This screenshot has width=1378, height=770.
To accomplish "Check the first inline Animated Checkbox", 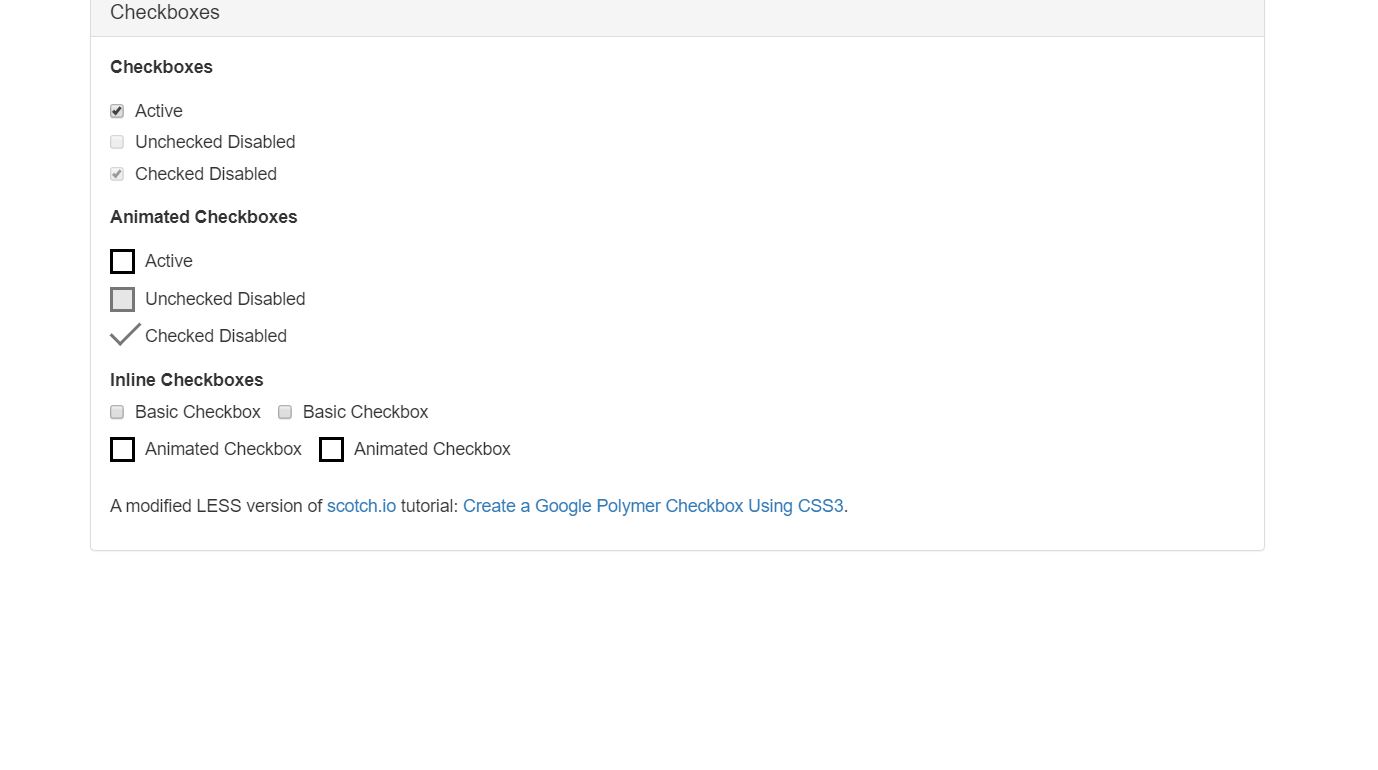I will tap(122, 449).
